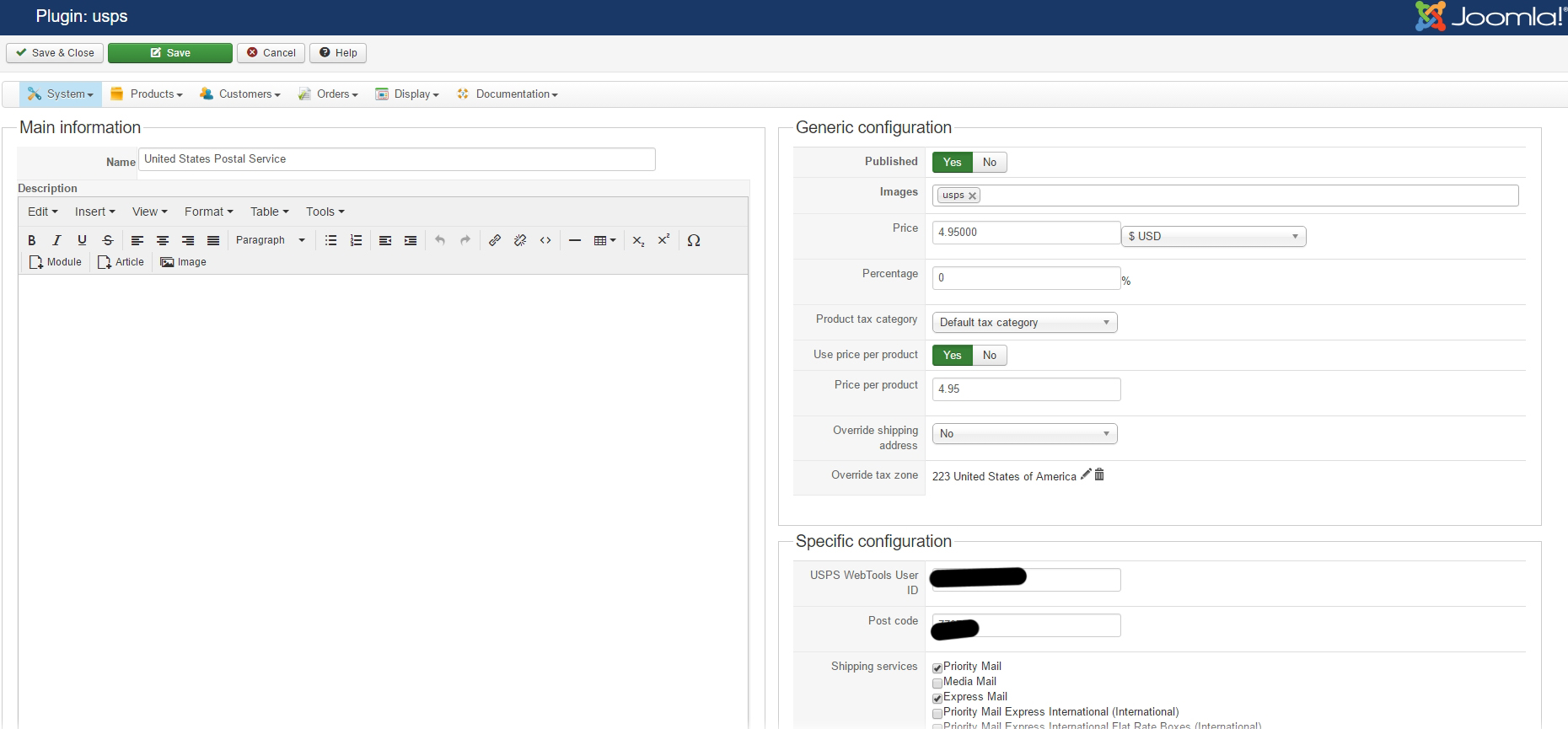Decrease indent in the editor
This screenshot has width=1568, height=729.
coord(385,240)
